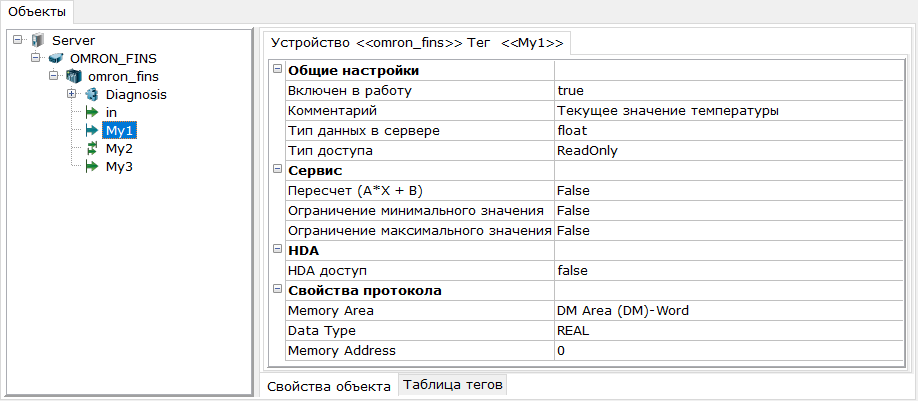Click the HDA доступ property name
The height and width of the screenshot is (401, 918).
point(328,270)
